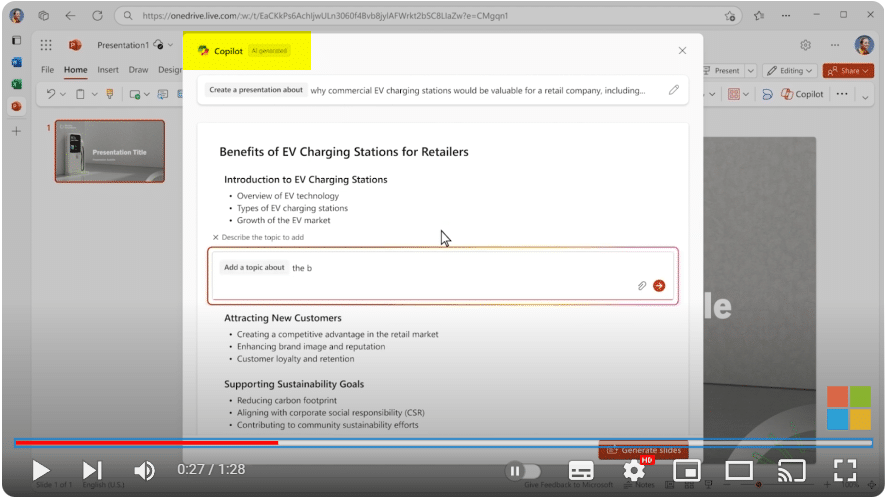Expand the paste options dropdown
Image resolution: width=887 pixels, height=499 pixels.
(x=94, y=94)
